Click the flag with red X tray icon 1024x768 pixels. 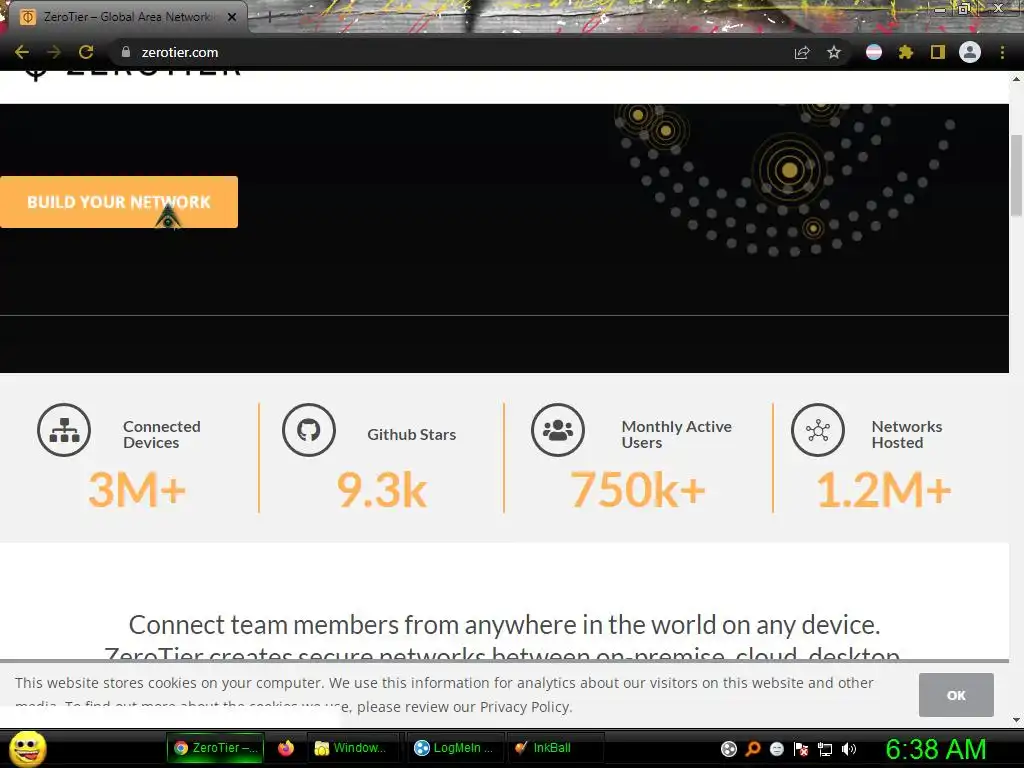point(801,749)
